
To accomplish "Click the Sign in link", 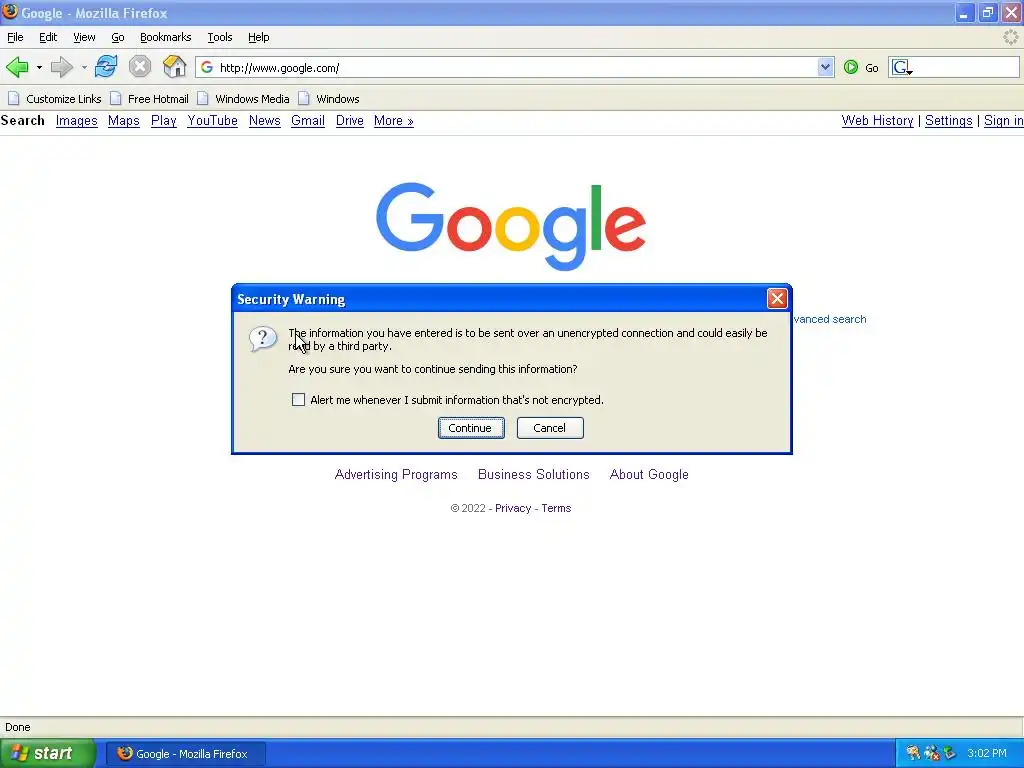I will [1004, 121].
